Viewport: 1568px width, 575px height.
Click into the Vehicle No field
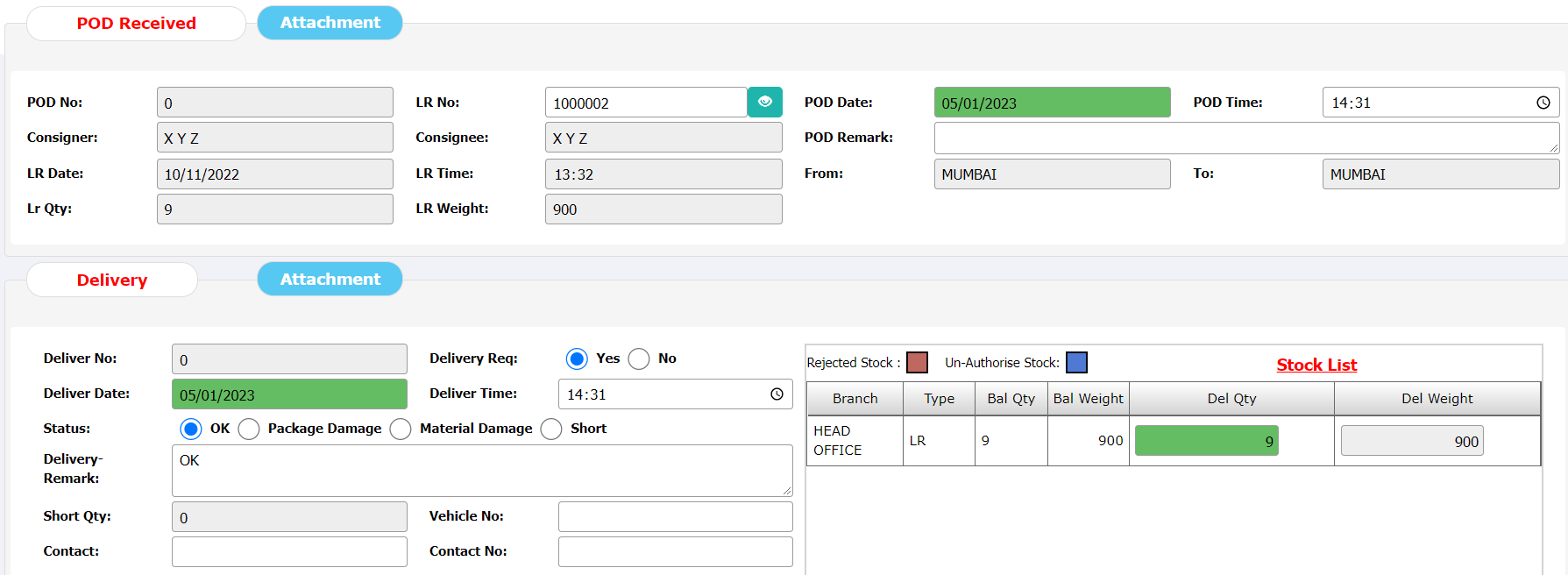[675, 517]
